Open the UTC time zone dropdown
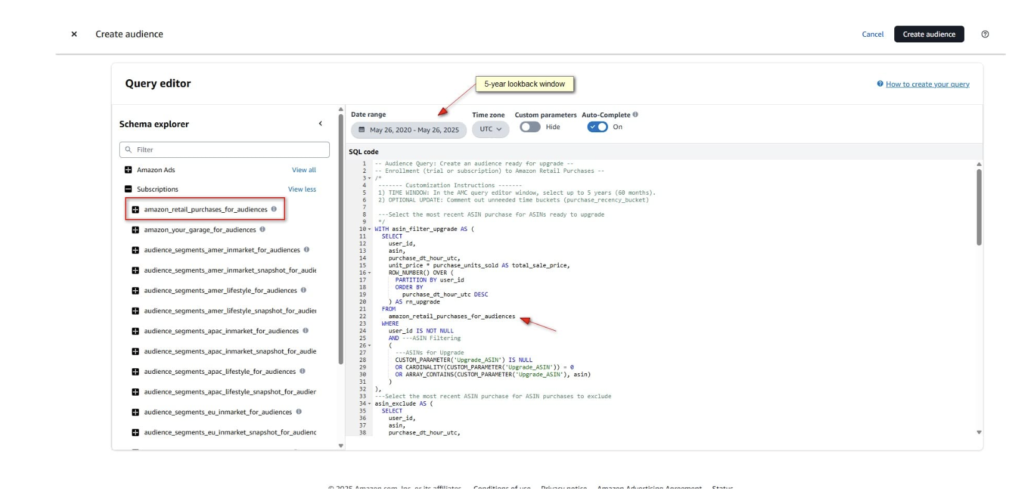The image size is (1024, 498). [490, 129]
